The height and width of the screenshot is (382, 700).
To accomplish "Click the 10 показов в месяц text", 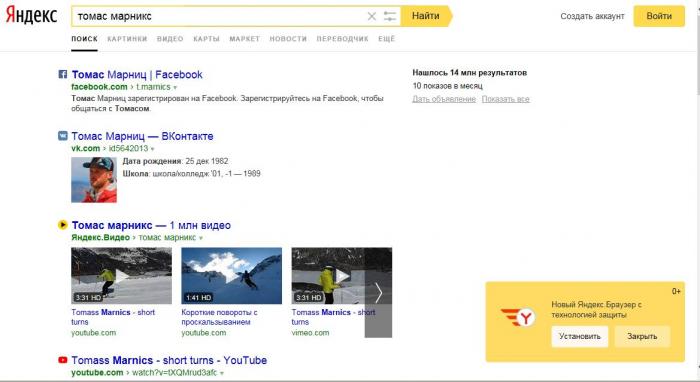I will pos(448,86).
